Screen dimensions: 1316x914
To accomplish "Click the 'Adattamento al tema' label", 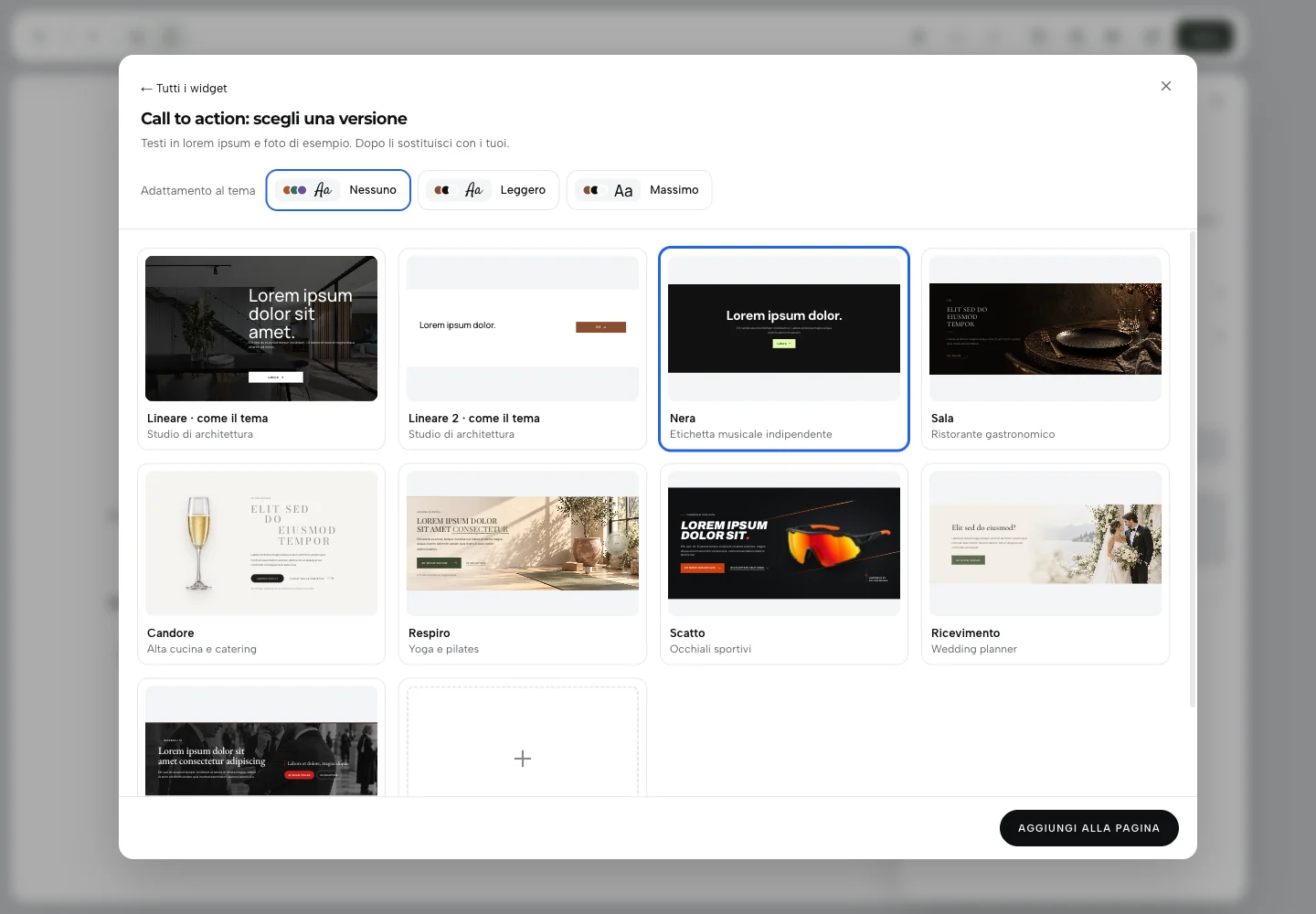I will pos(198,191).
